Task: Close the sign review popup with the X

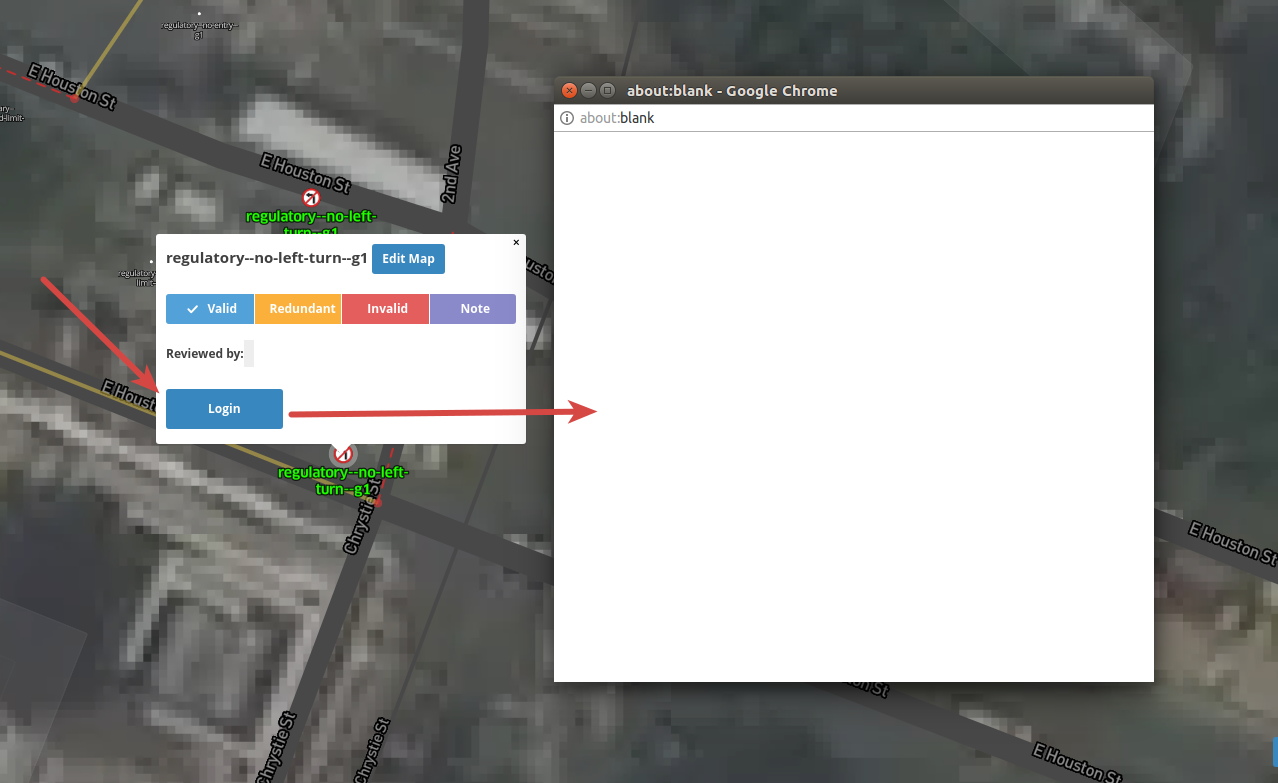Action: click(516, 242)
